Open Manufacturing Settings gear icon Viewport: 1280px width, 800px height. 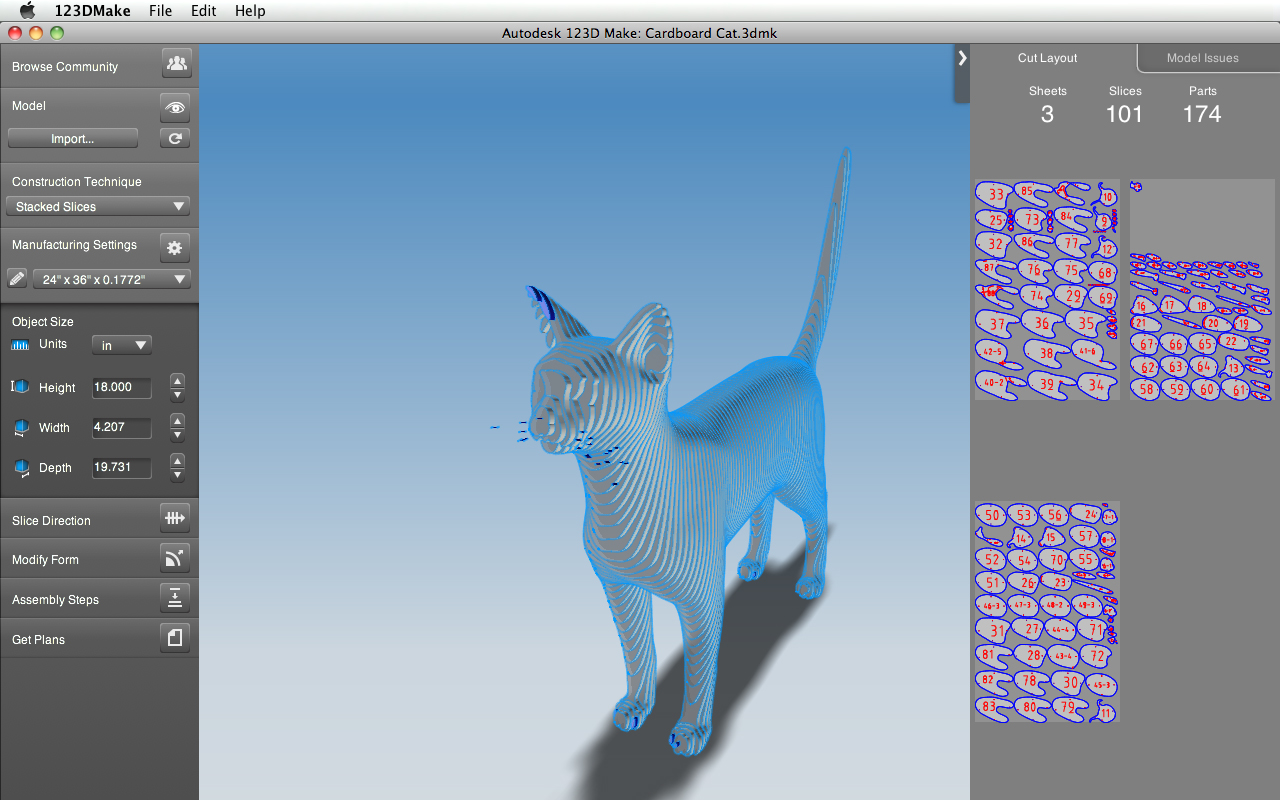click(x=175, y=247)
